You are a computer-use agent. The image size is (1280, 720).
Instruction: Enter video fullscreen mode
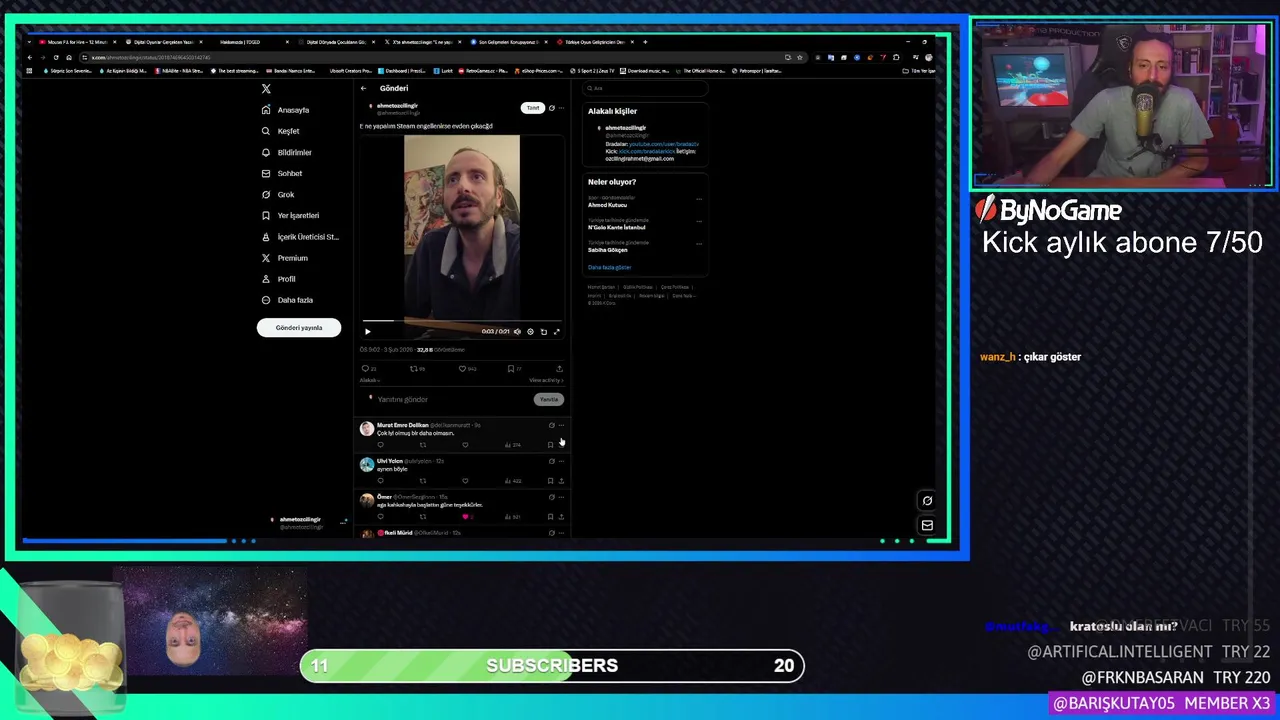[x=556, y=331]
